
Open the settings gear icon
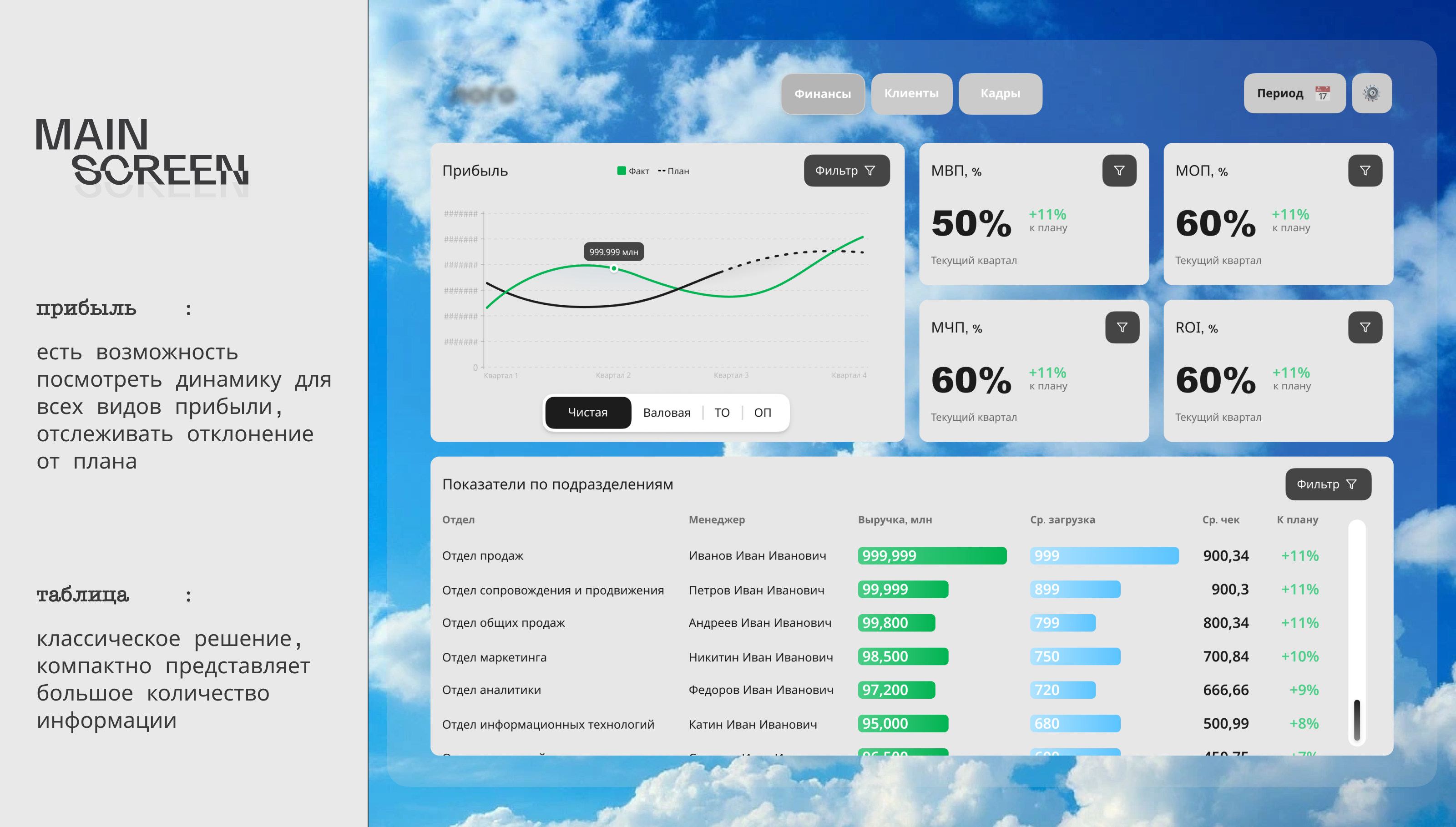(1371, 93)
